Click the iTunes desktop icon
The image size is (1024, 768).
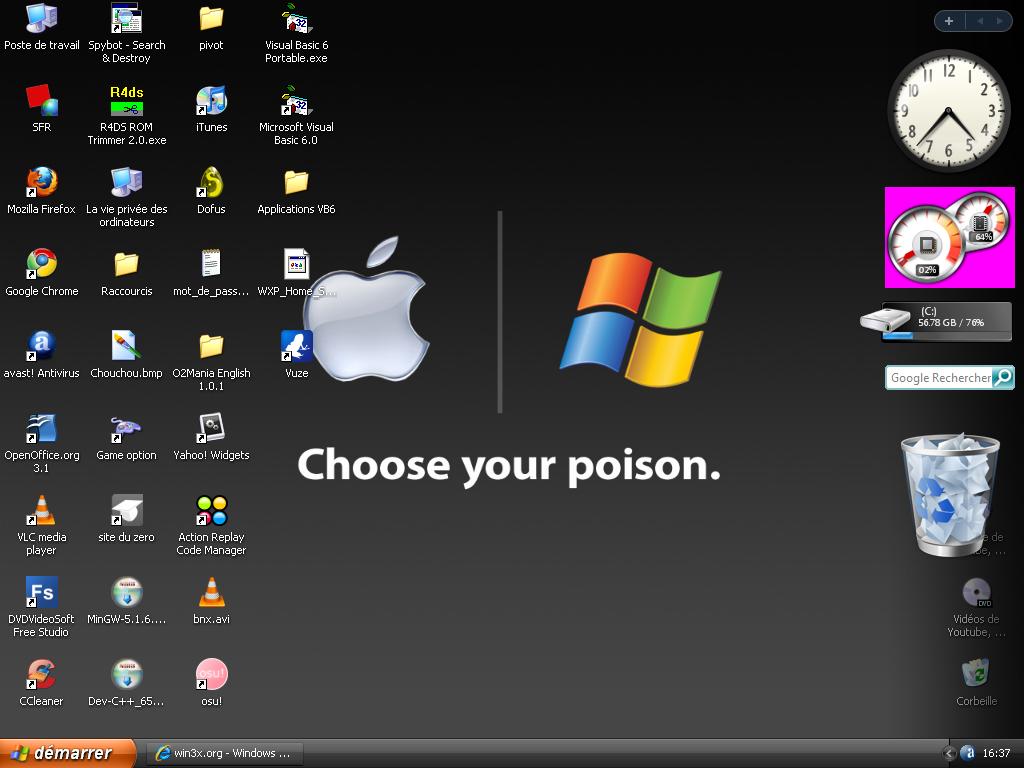[x=211, y=101]
